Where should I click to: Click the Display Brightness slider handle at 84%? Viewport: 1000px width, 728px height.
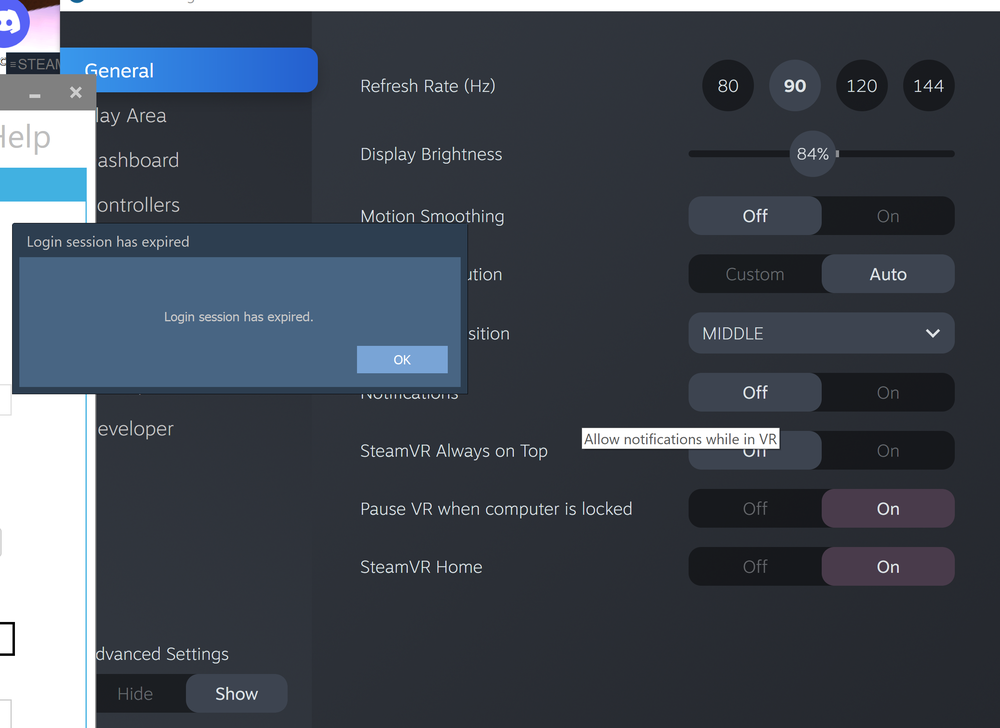[x=812, y=154]
